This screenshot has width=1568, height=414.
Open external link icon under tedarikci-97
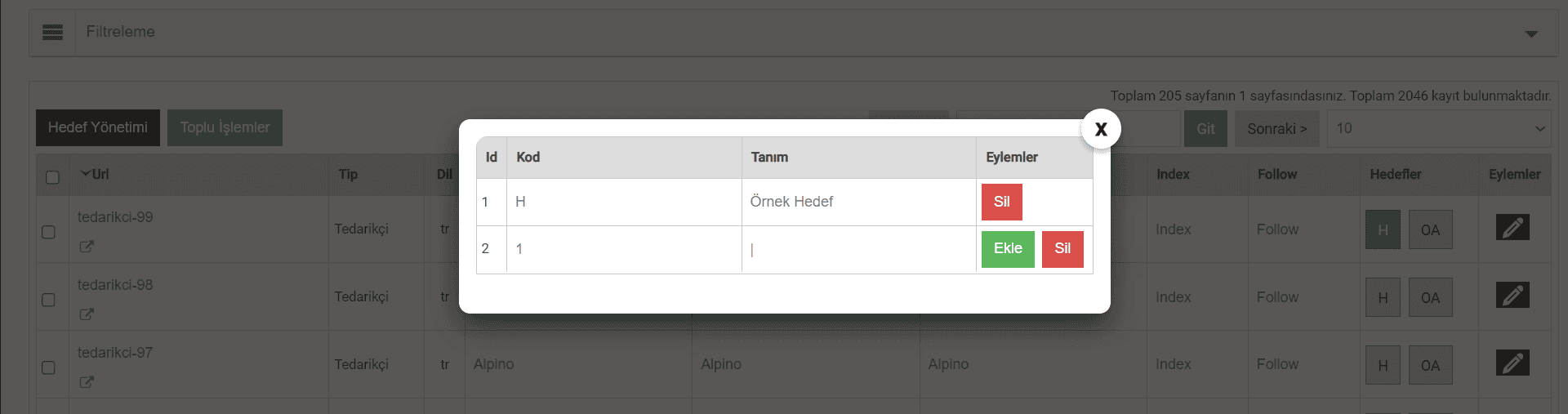(x=87, y=382)
